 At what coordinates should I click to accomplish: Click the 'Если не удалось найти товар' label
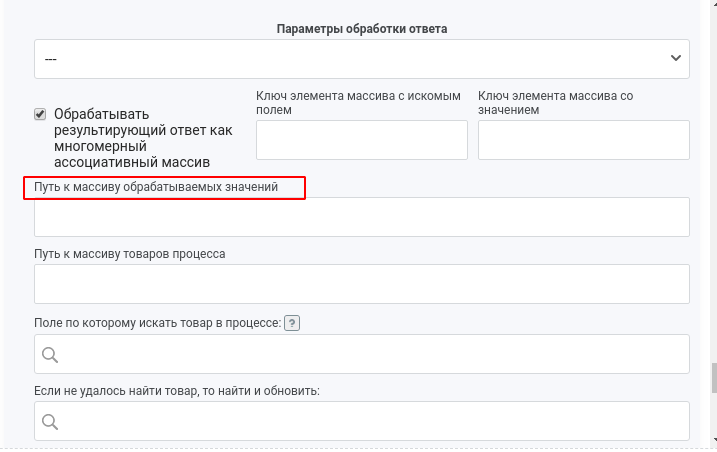pos(177,391)
